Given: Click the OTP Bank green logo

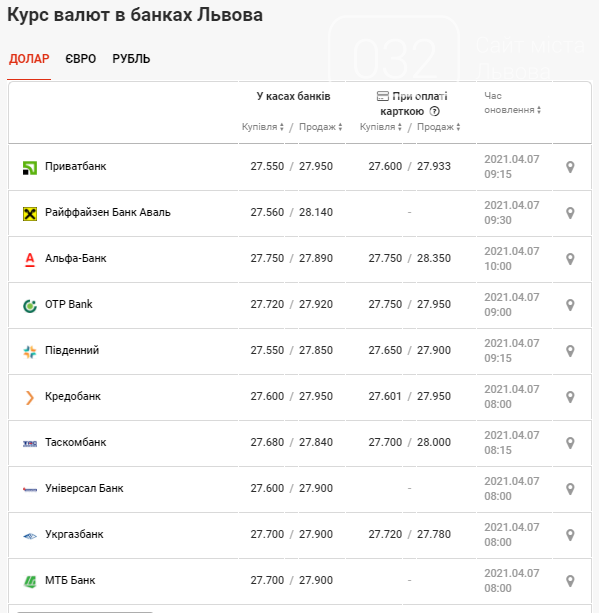Looking at the screenshot, I should pyautogui.click(x=30, y=306).
